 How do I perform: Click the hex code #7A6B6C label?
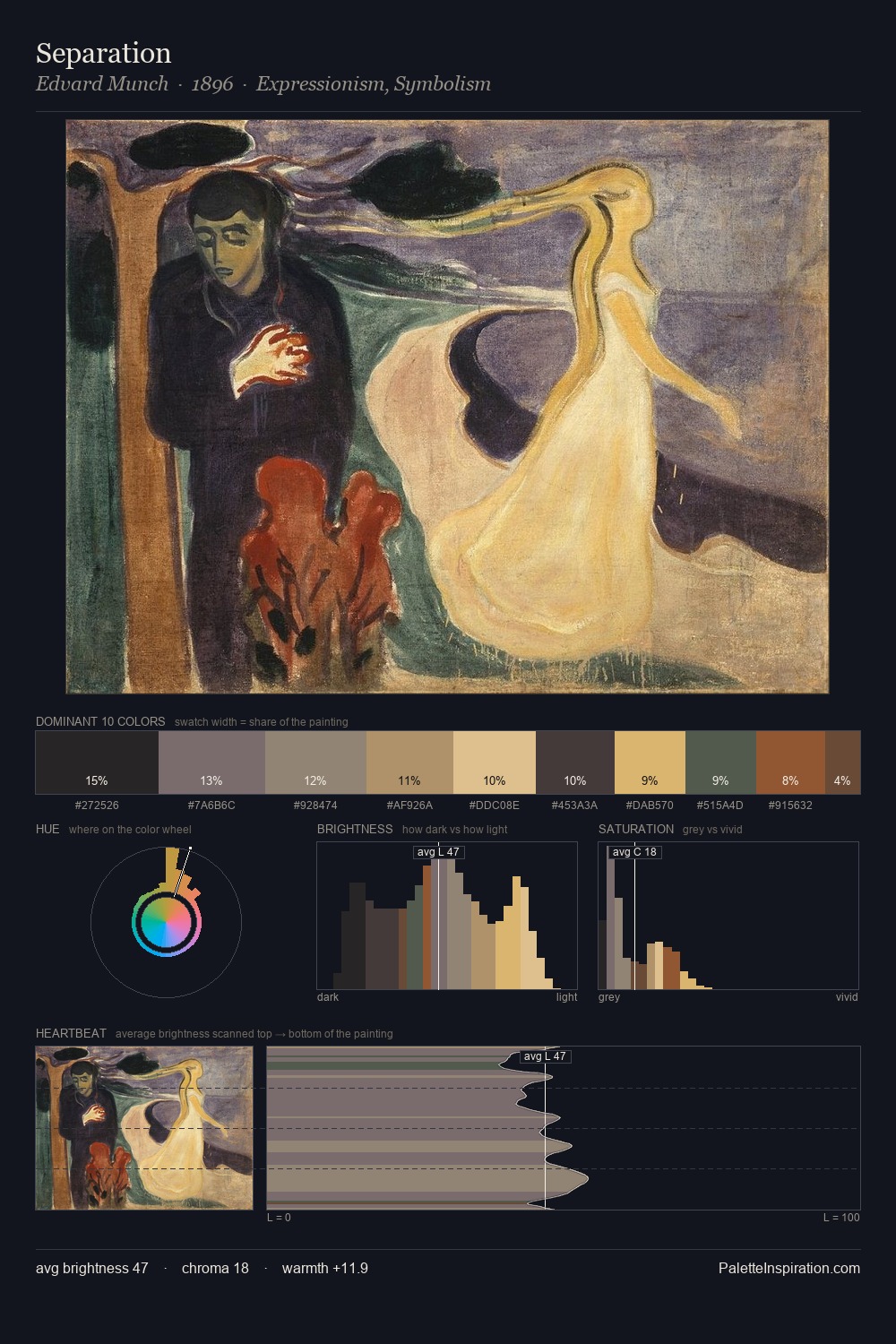click(211, 806)
